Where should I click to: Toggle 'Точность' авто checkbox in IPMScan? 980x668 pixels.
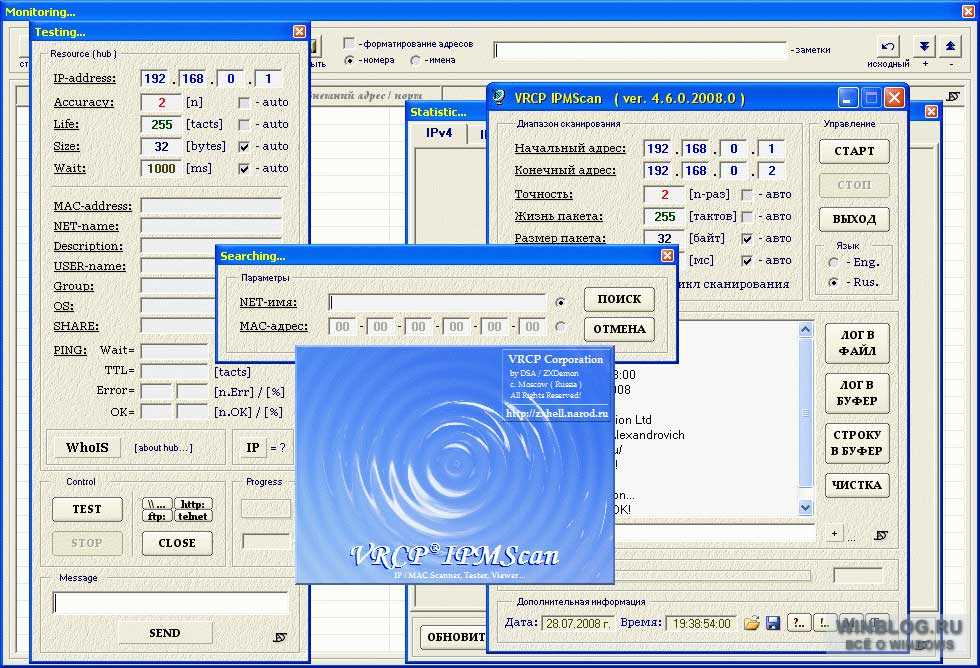click(747, 195)
